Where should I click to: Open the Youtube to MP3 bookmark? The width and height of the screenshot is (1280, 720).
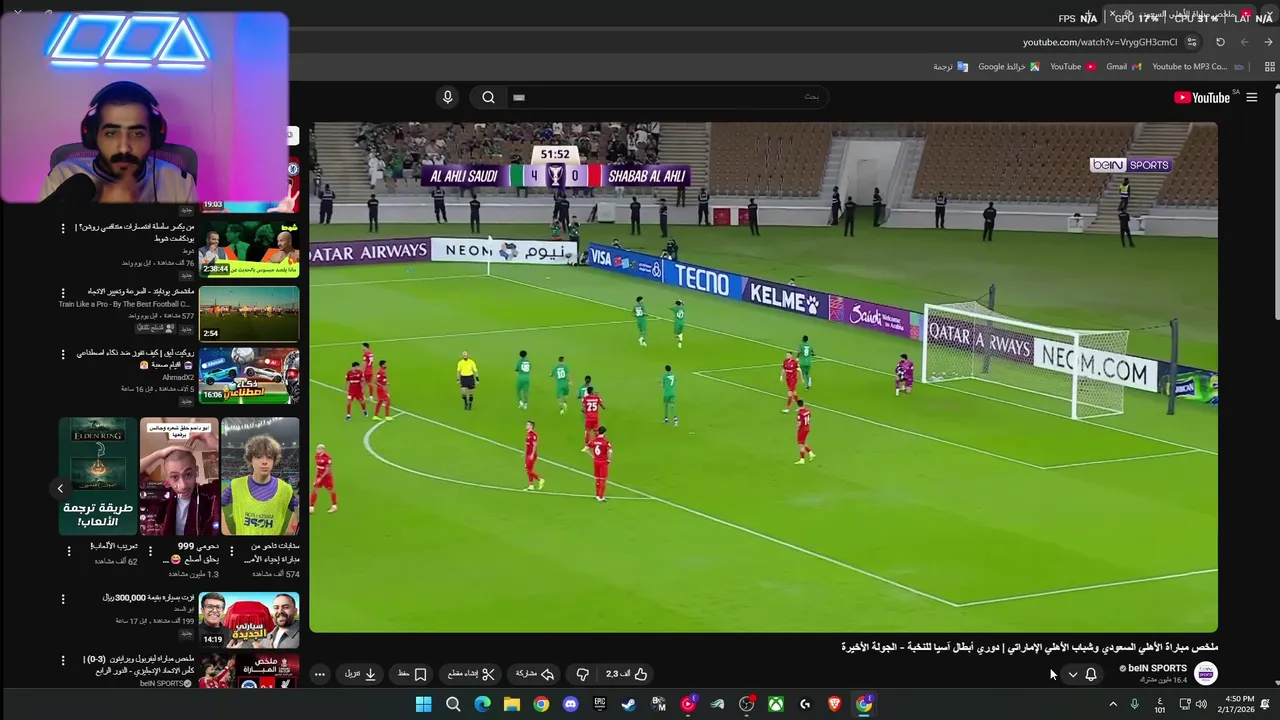point(1198,67)
